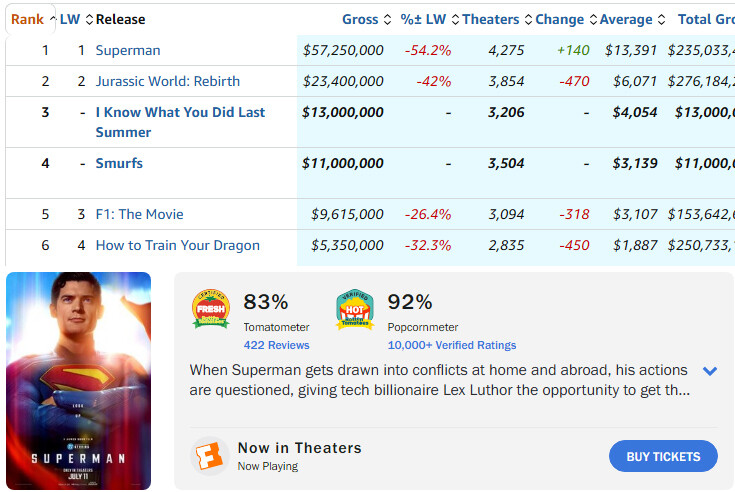This screenshot has height=492, width=735.
Task: Click the Release column header
Action: [122, 20]
